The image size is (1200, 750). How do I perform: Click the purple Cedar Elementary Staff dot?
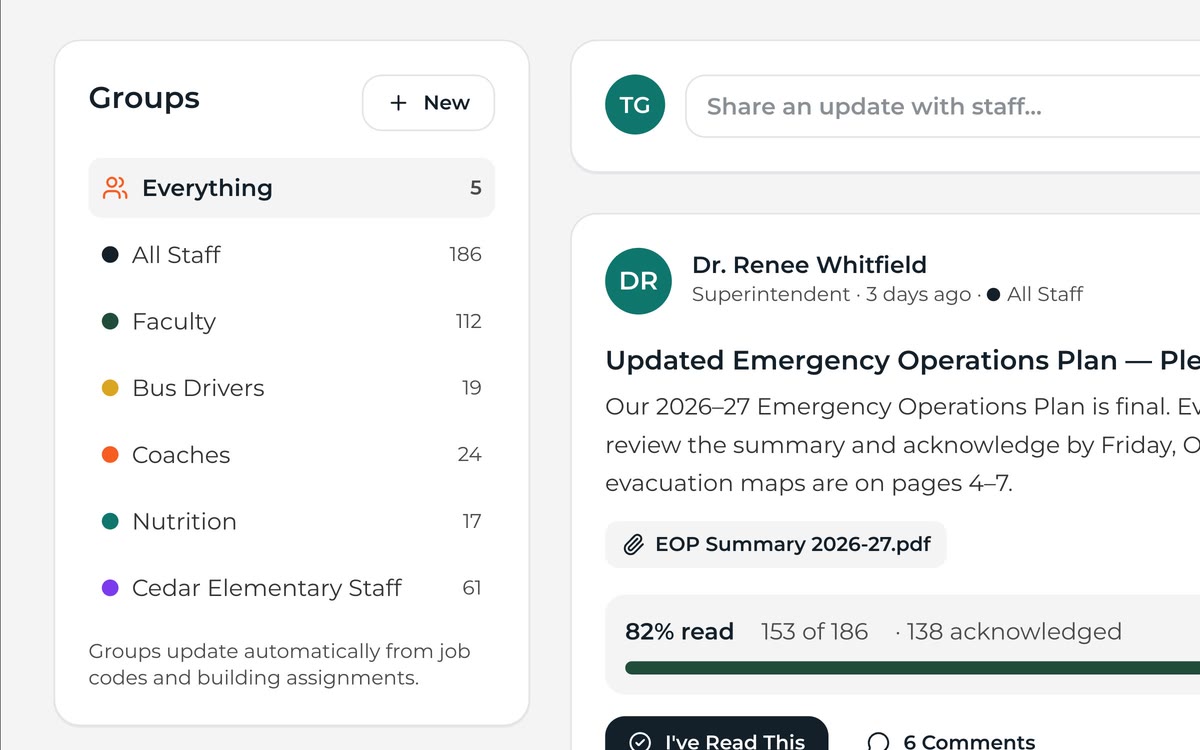[110, 588]
